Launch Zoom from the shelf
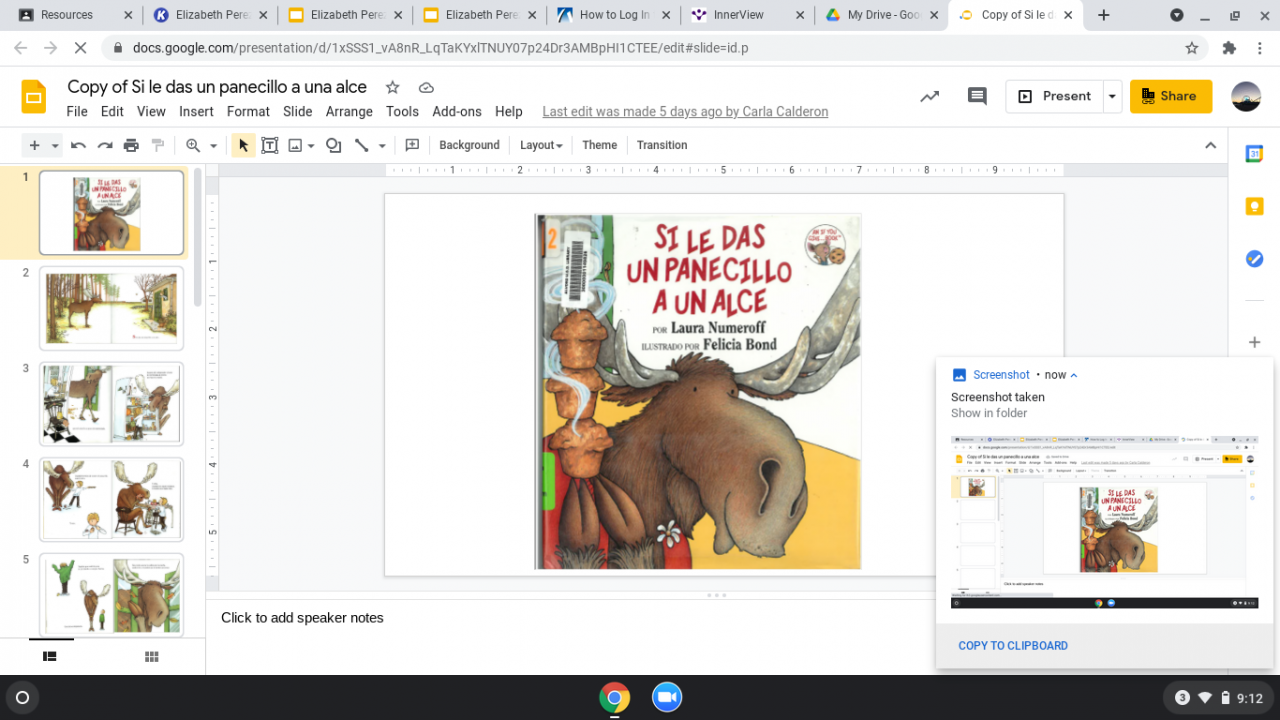 (x=666, y=697)
